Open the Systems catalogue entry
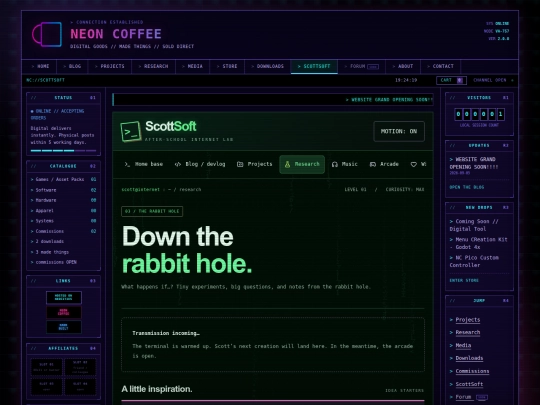 point(63,221)
